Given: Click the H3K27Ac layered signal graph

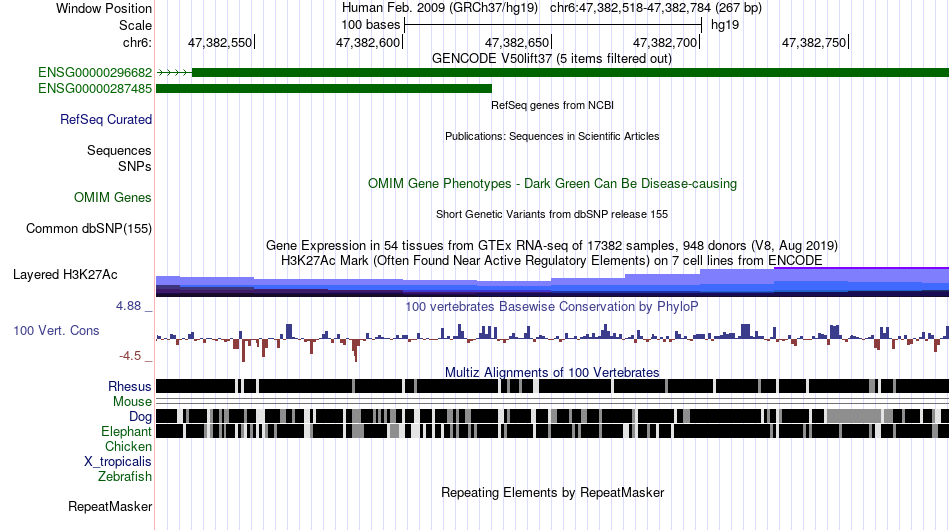Looking at the screenshot, I should (x=552, y=282).
